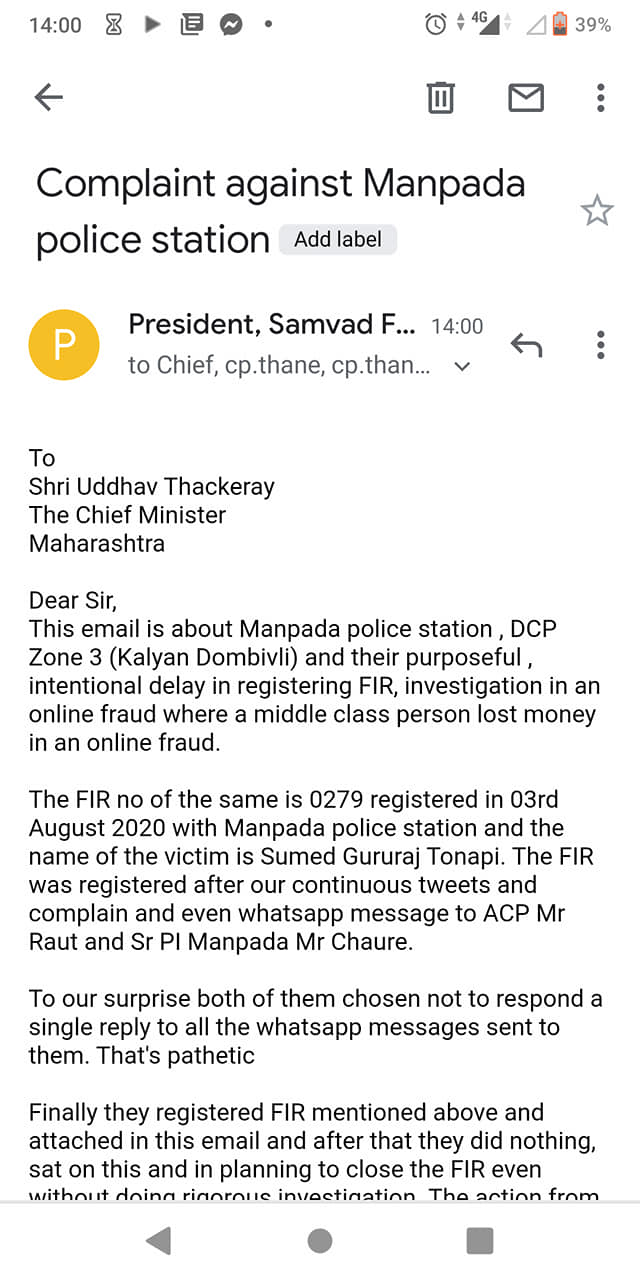
Task: Star the Complaint against Manpada email
Action: 597,211
